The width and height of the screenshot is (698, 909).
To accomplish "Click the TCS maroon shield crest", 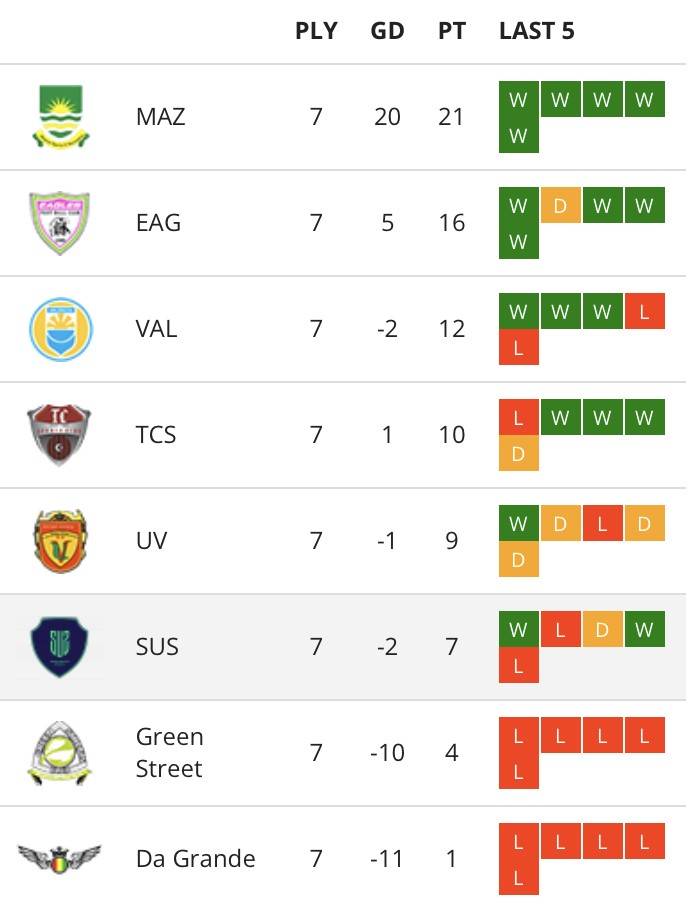I will (x=60, y=435).
